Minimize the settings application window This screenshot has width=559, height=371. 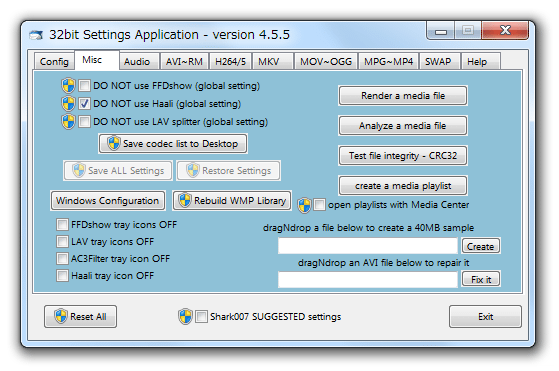[x=441, y=31]
